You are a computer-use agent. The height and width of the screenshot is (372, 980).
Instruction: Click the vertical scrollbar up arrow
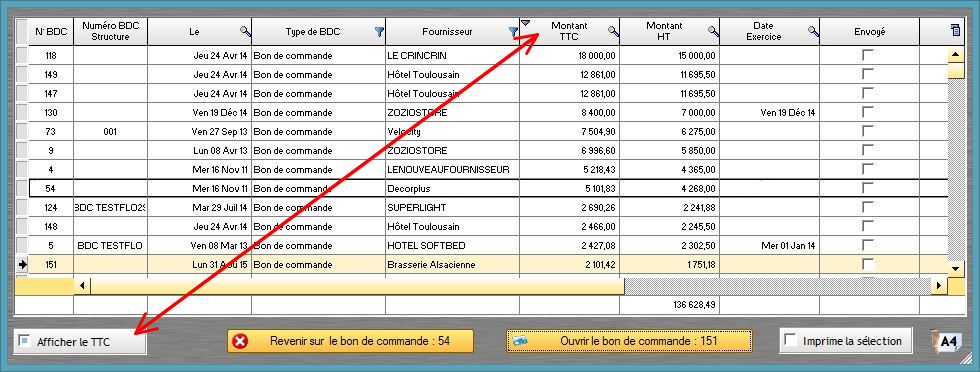pyautogui.click(x=955, y=54)
